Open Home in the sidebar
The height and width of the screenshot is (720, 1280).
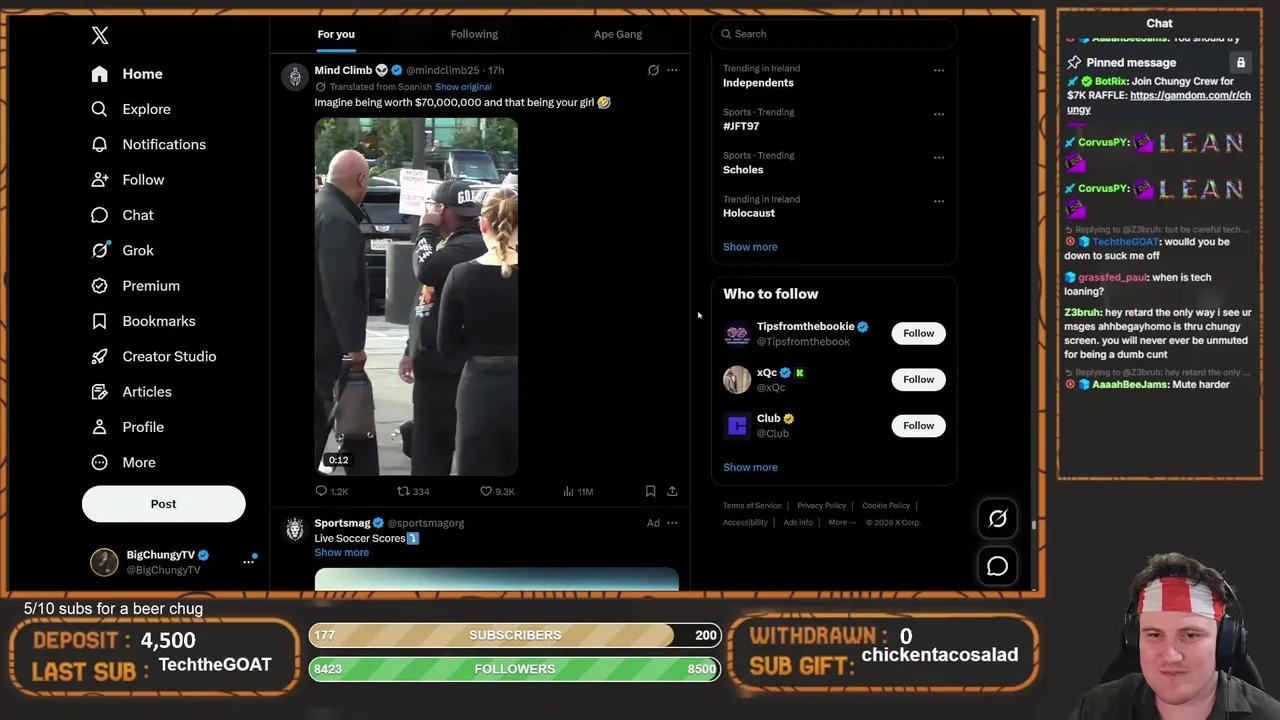(127, 74)
